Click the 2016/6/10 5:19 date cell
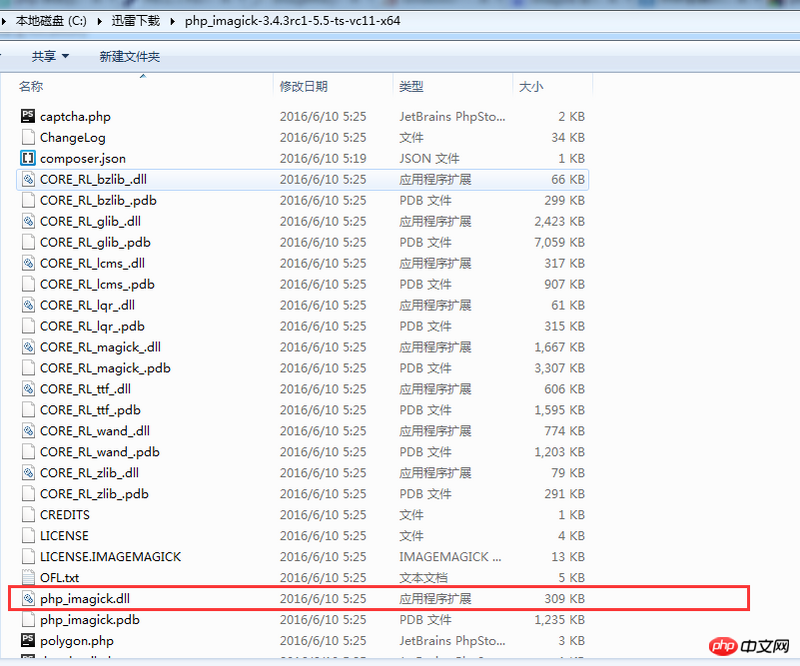 pyautogui.click(x=323, y=158)
